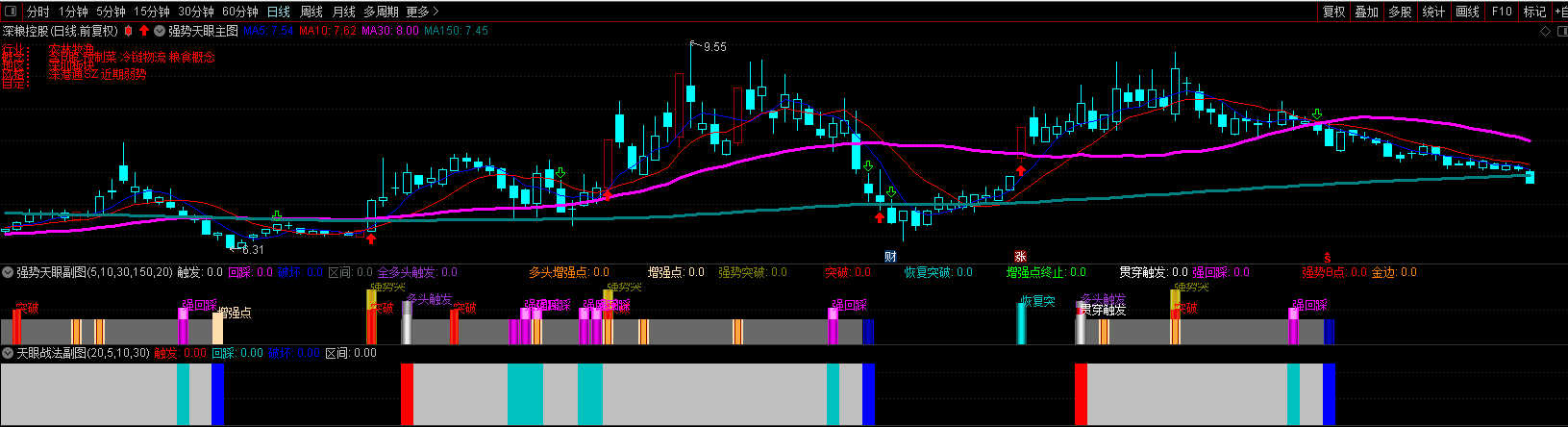Screen dimensions: 1568x427
Task: Select the 60分钟 period tab
Action: click(x=239, y=12)
